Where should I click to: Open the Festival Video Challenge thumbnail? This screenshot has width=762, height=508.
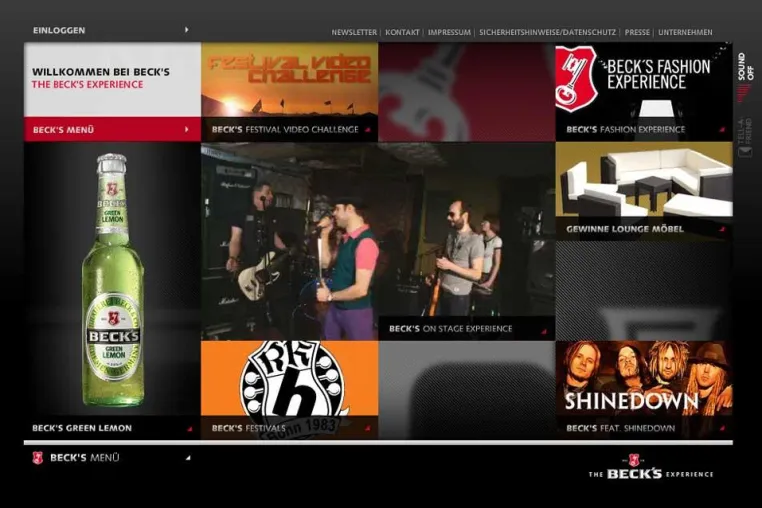[290, 80]
